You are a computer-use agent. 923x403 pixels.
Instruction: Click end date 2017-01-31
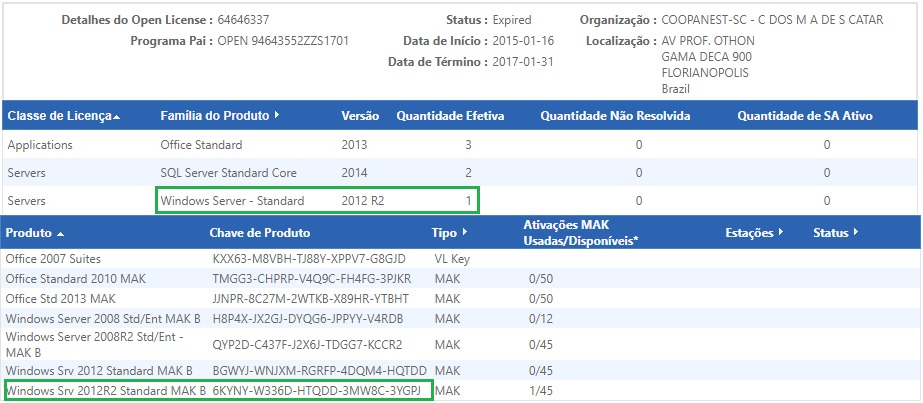523,62
